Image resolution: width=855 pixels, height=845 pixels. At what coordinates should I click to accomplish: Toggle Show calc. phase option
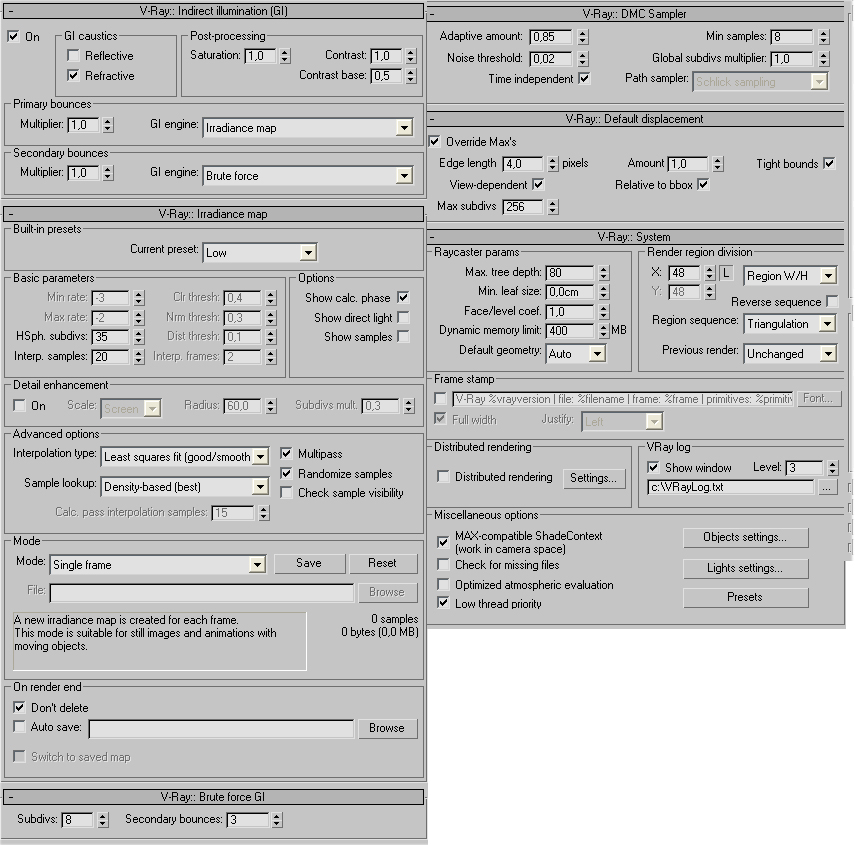pyautogui.click(x=403, y=298)
